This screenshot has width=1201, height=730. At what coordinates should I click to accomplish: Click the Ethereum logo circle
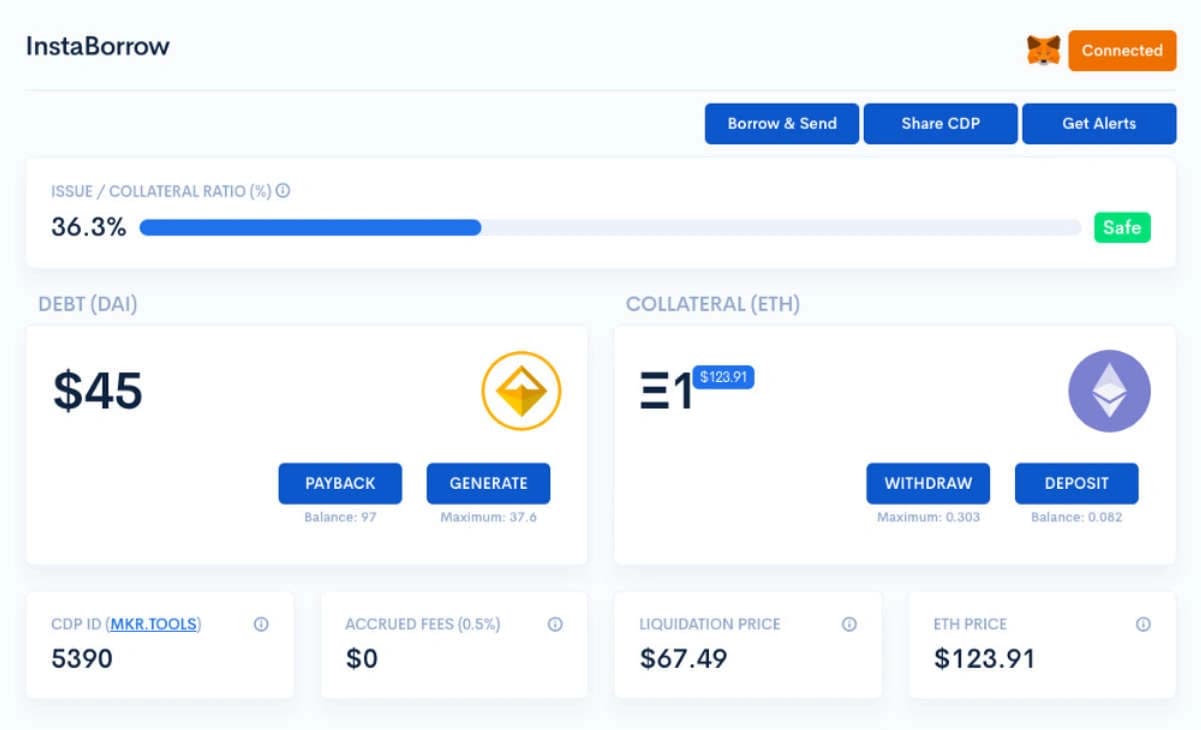click(x=1109, y=390)
